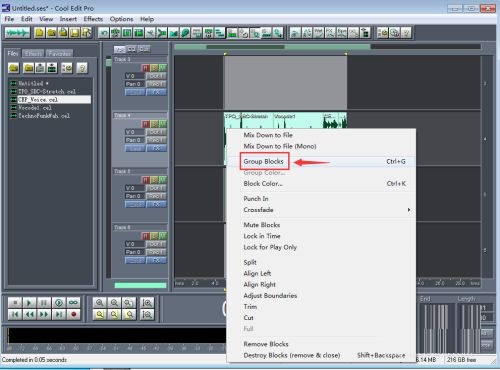
Task: Mute Track 4 with the green M button
Action: coord(162,124)
